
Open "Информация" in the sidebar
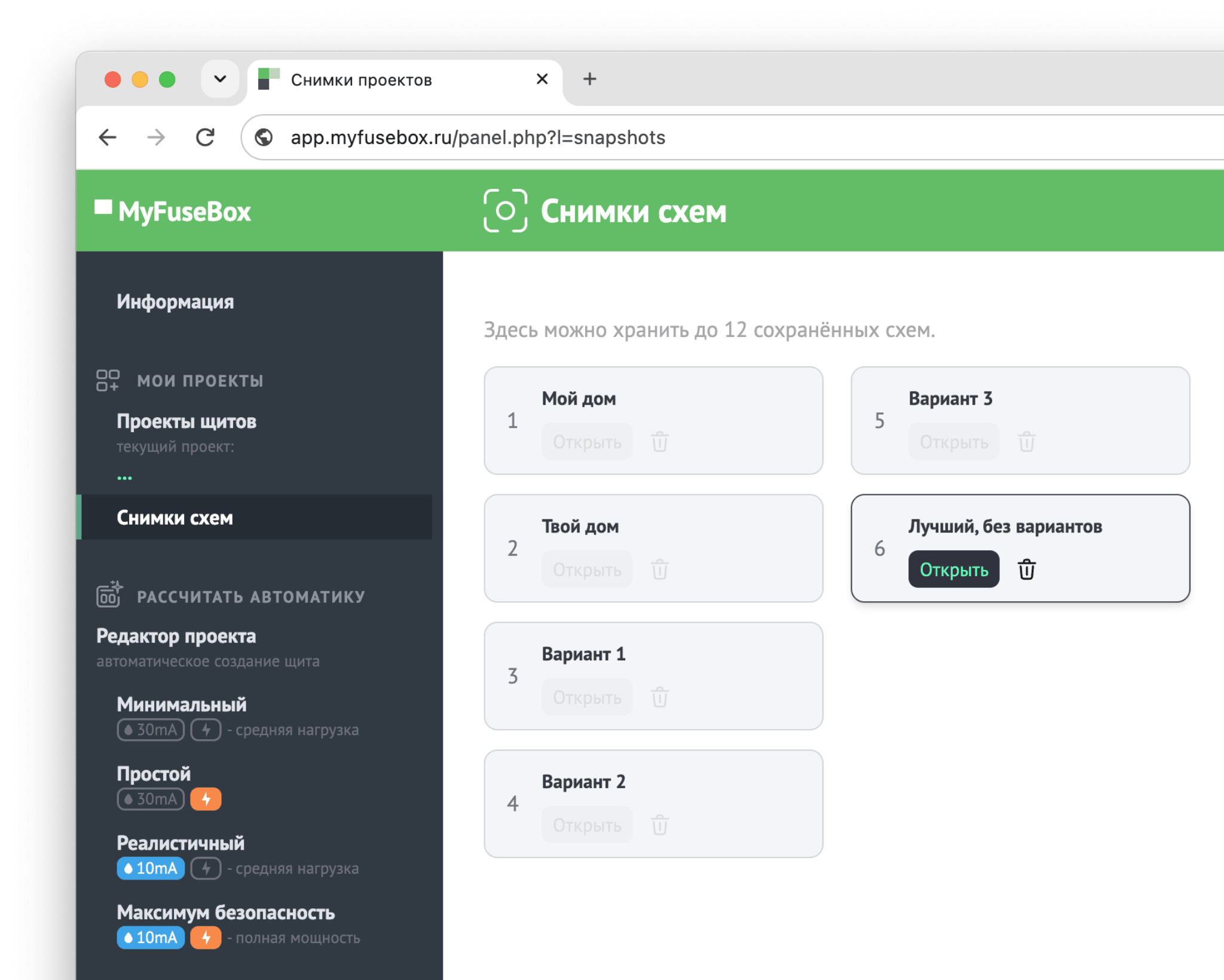click(175, 301)
